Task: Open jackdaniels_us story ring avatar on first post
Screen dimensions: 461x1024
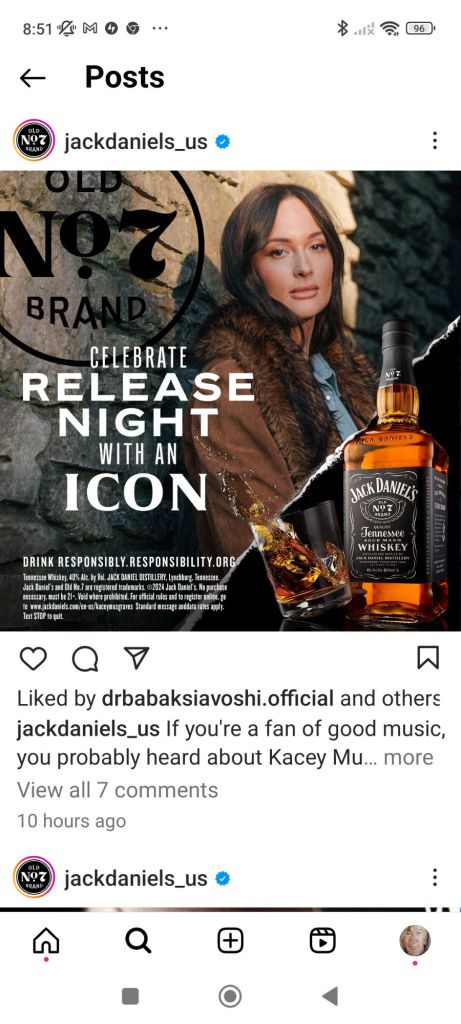Action: (x=33, y=140)
